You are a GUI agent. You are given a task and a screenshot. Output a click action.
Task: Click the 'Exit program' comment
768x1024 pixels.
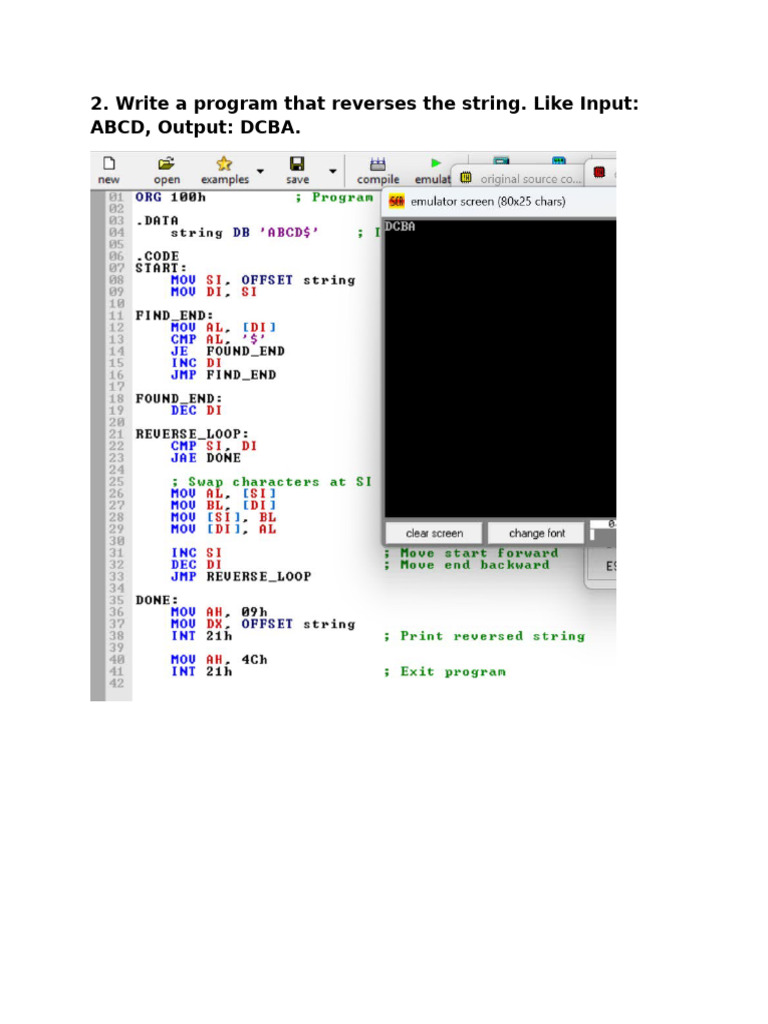(x=445, y=672)
